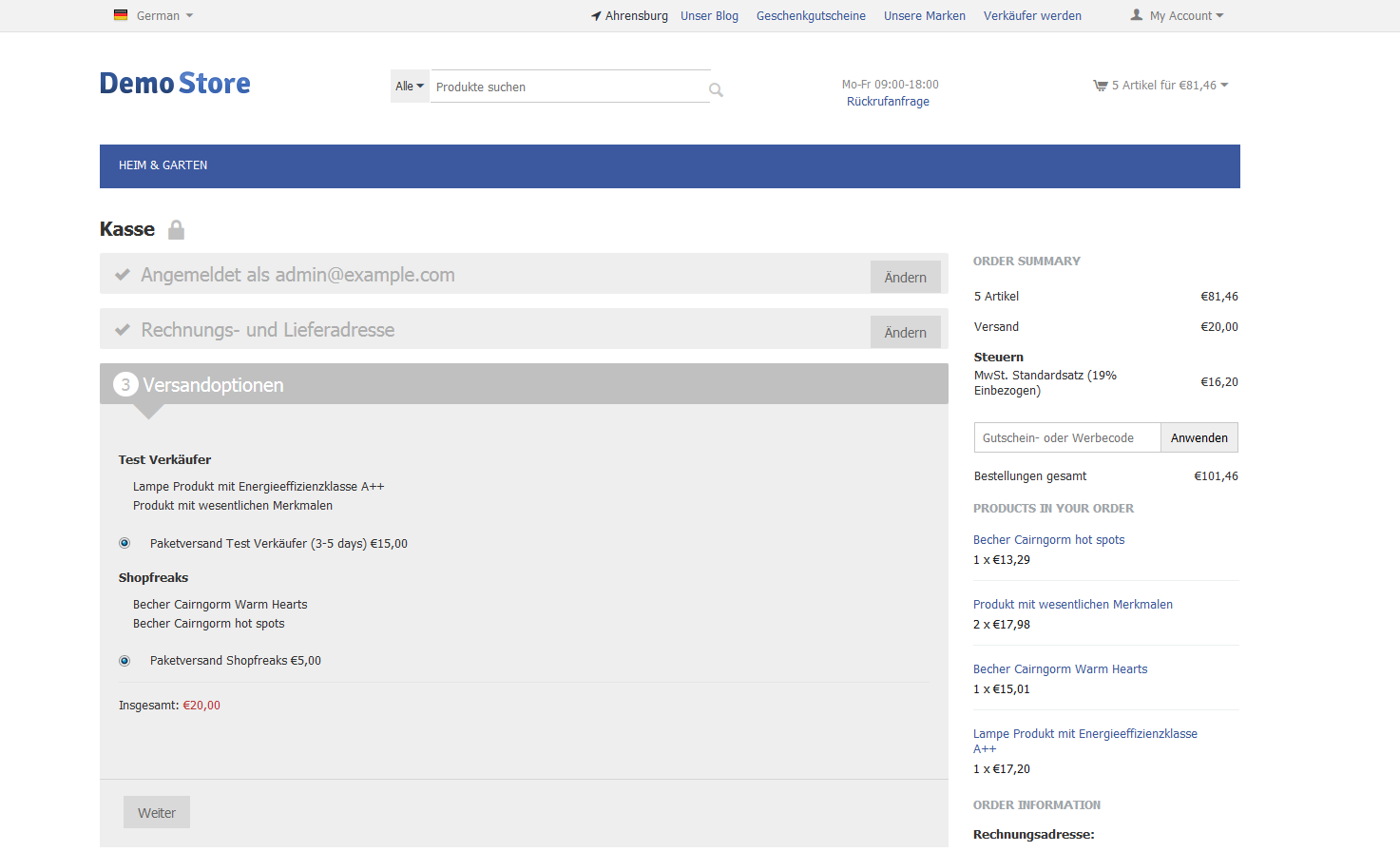
Task: Select Paketversand Shopfreaks radio option
Action: [125, 661]
